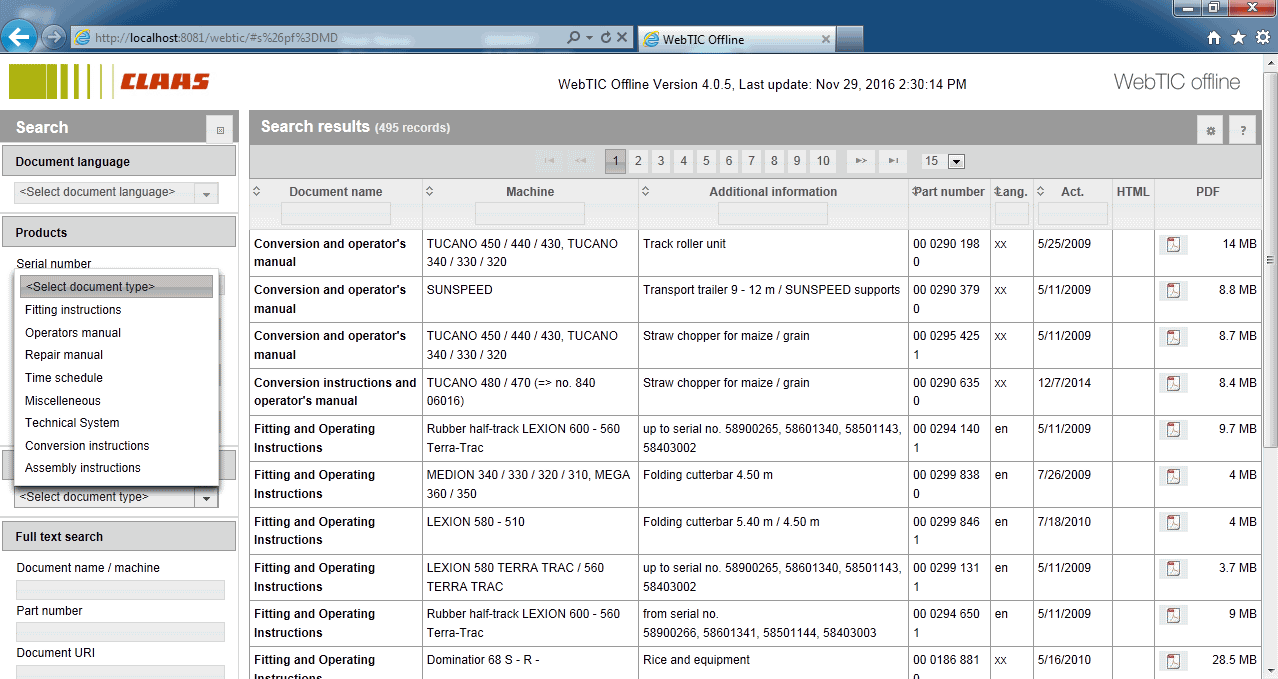Go to results page 2
Viewport: 1278px width, 679px height.
[x=638, y=161]
